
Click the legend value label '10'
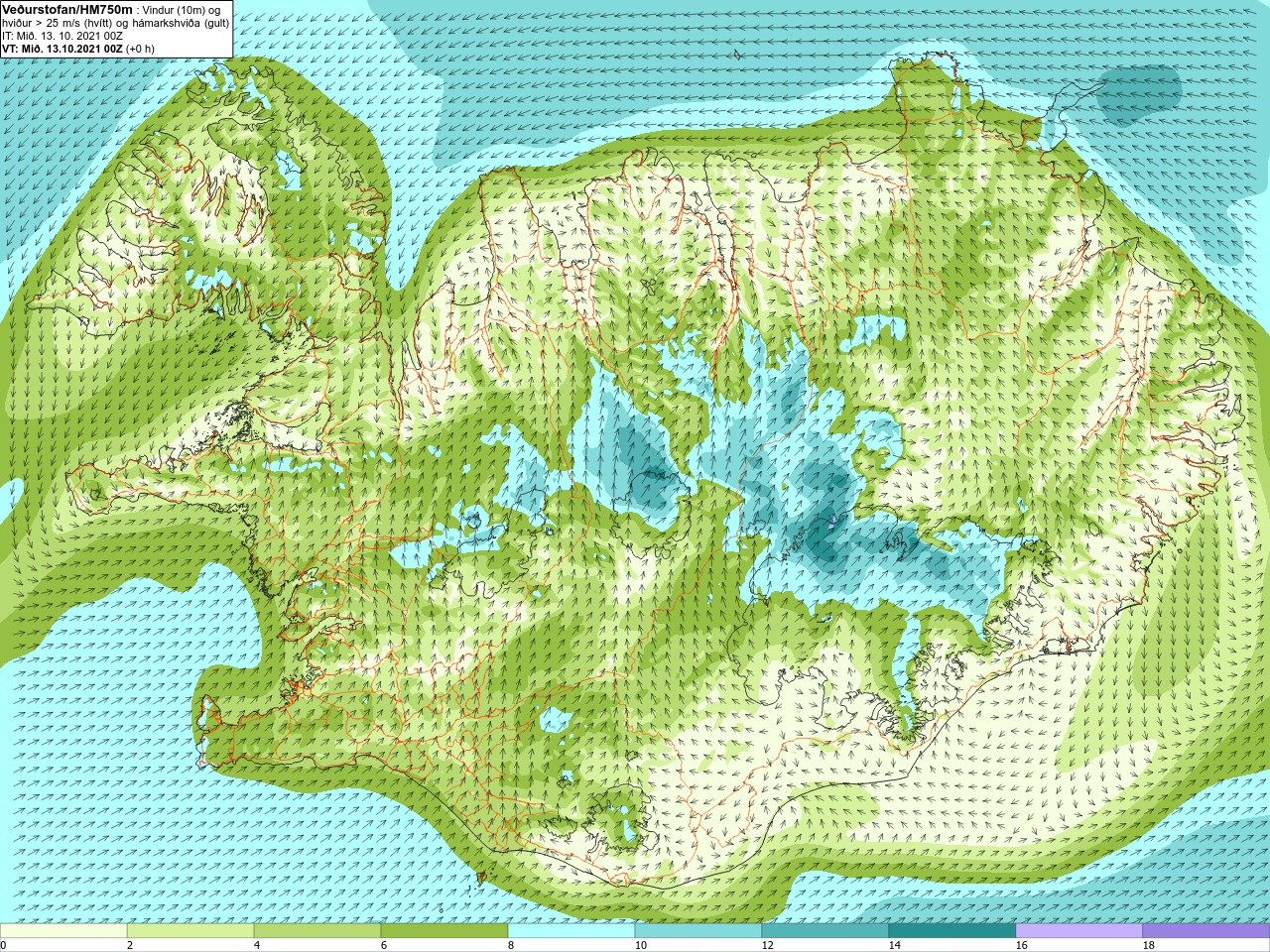point(640,945)
